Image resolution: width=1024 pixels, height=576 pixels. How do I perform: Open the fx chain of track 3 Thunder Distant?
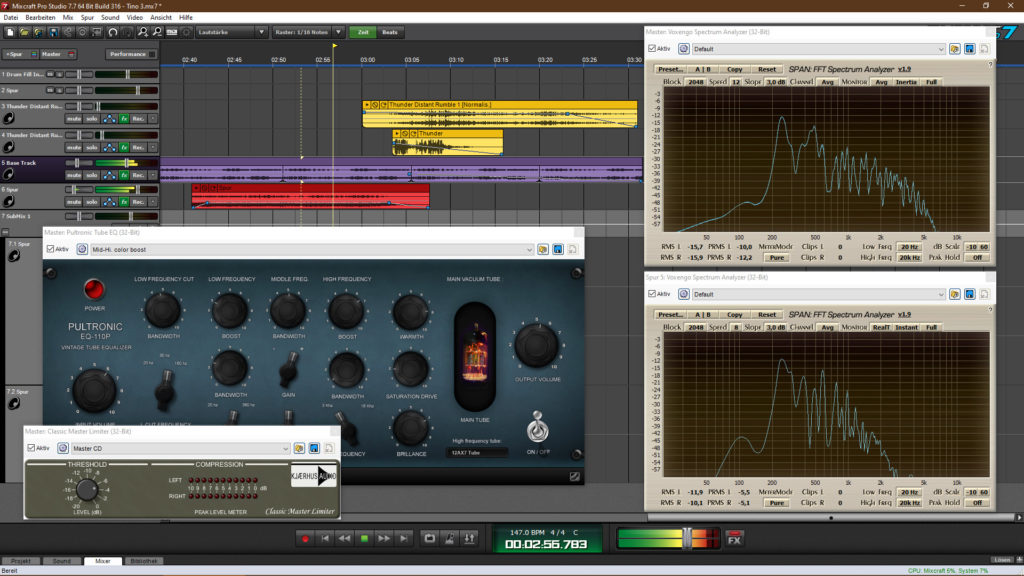[124, 119]
